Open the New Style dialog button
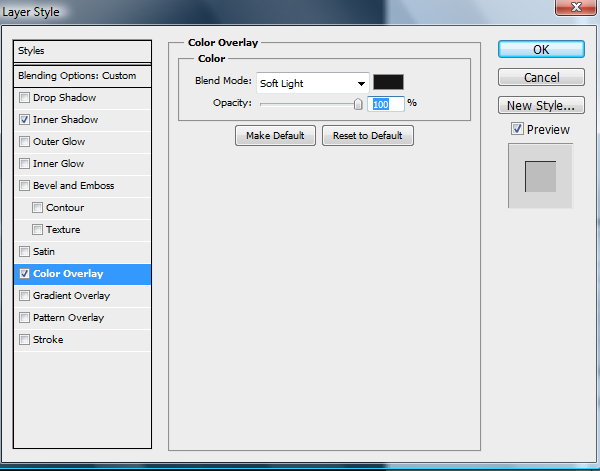 coord(541,105)
